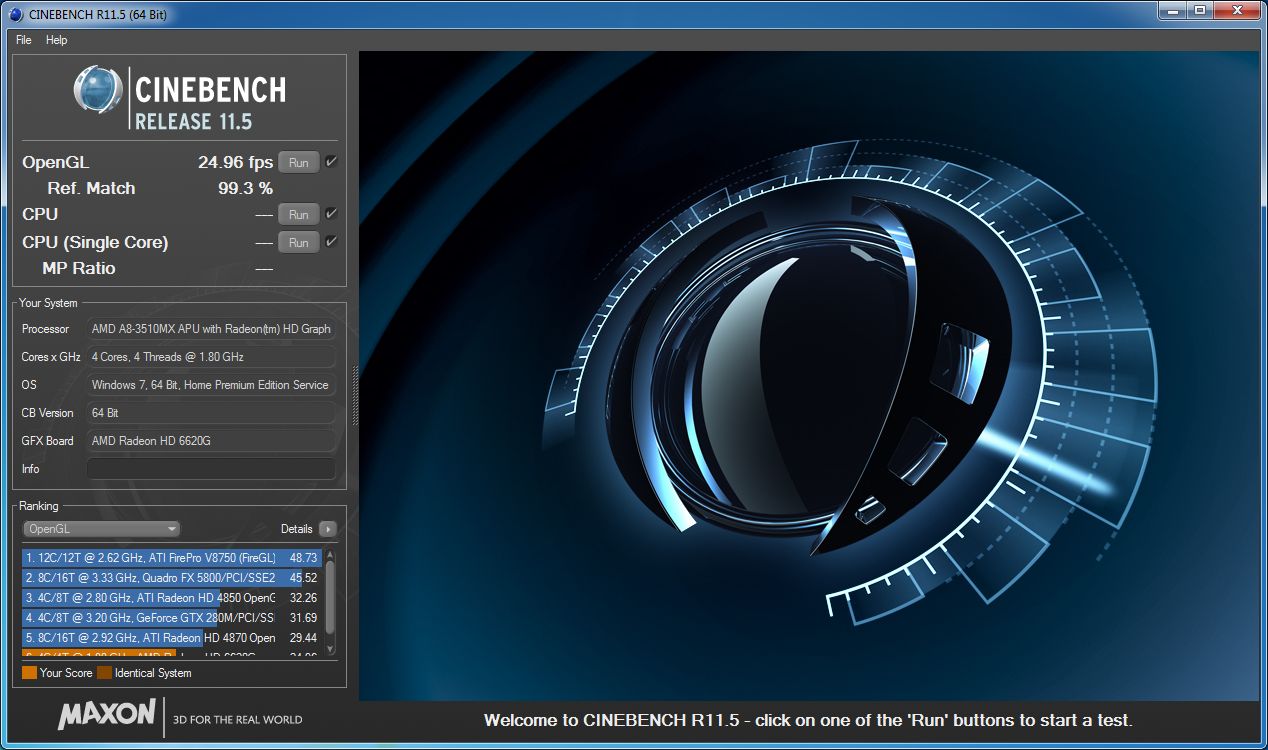Open the Help menu

point(57,40)
